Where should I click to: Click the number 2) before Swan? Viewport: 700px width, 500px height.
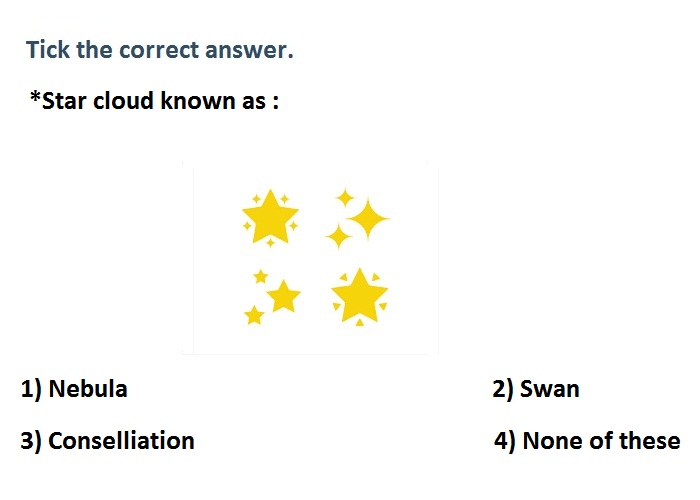(x=503, y=389)
